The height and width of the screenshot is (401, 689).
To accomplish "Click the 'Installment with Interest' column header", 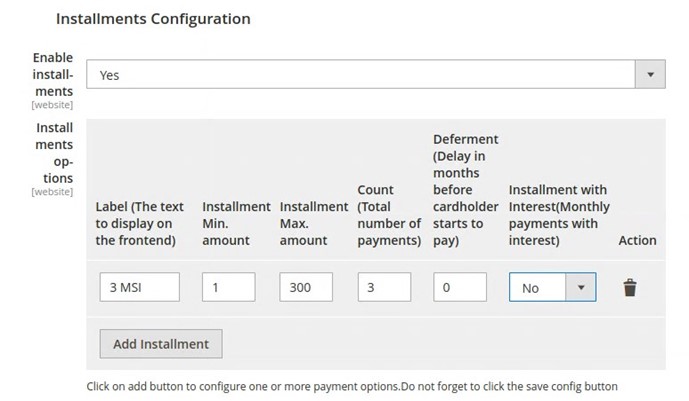I will 559,215.
